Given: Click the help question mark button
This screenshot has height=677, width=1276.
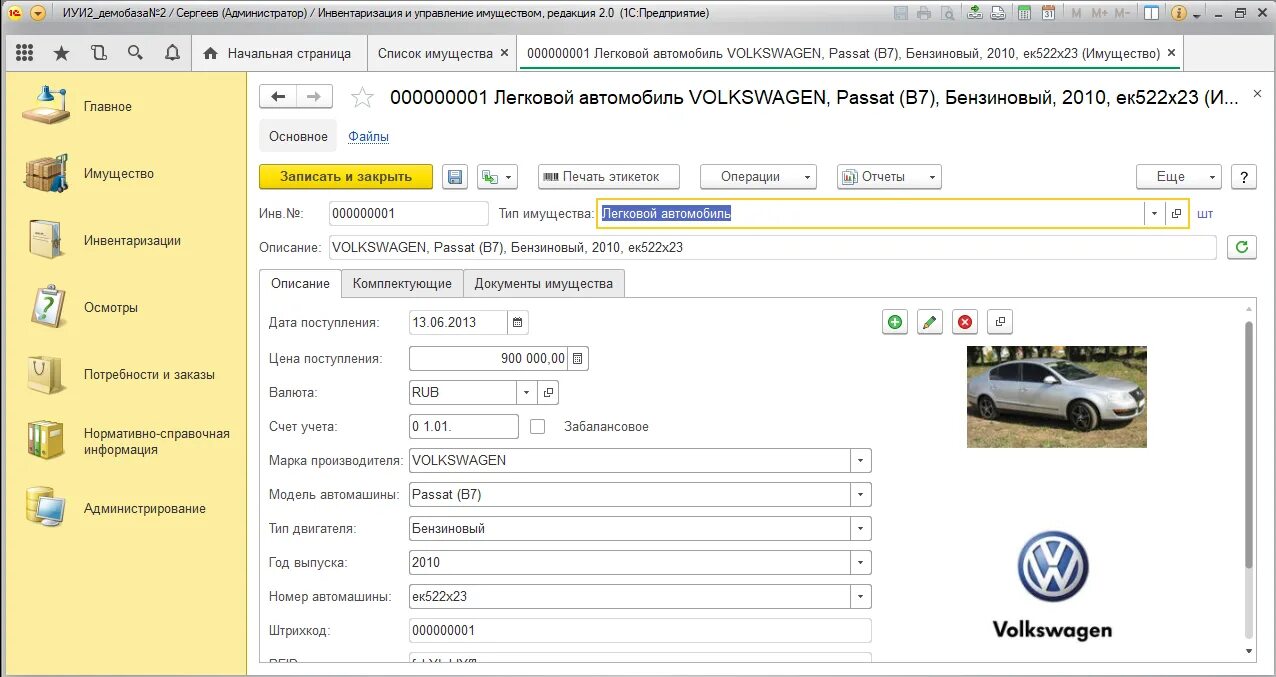Looking at the screenshot, I should point(1243,177).
